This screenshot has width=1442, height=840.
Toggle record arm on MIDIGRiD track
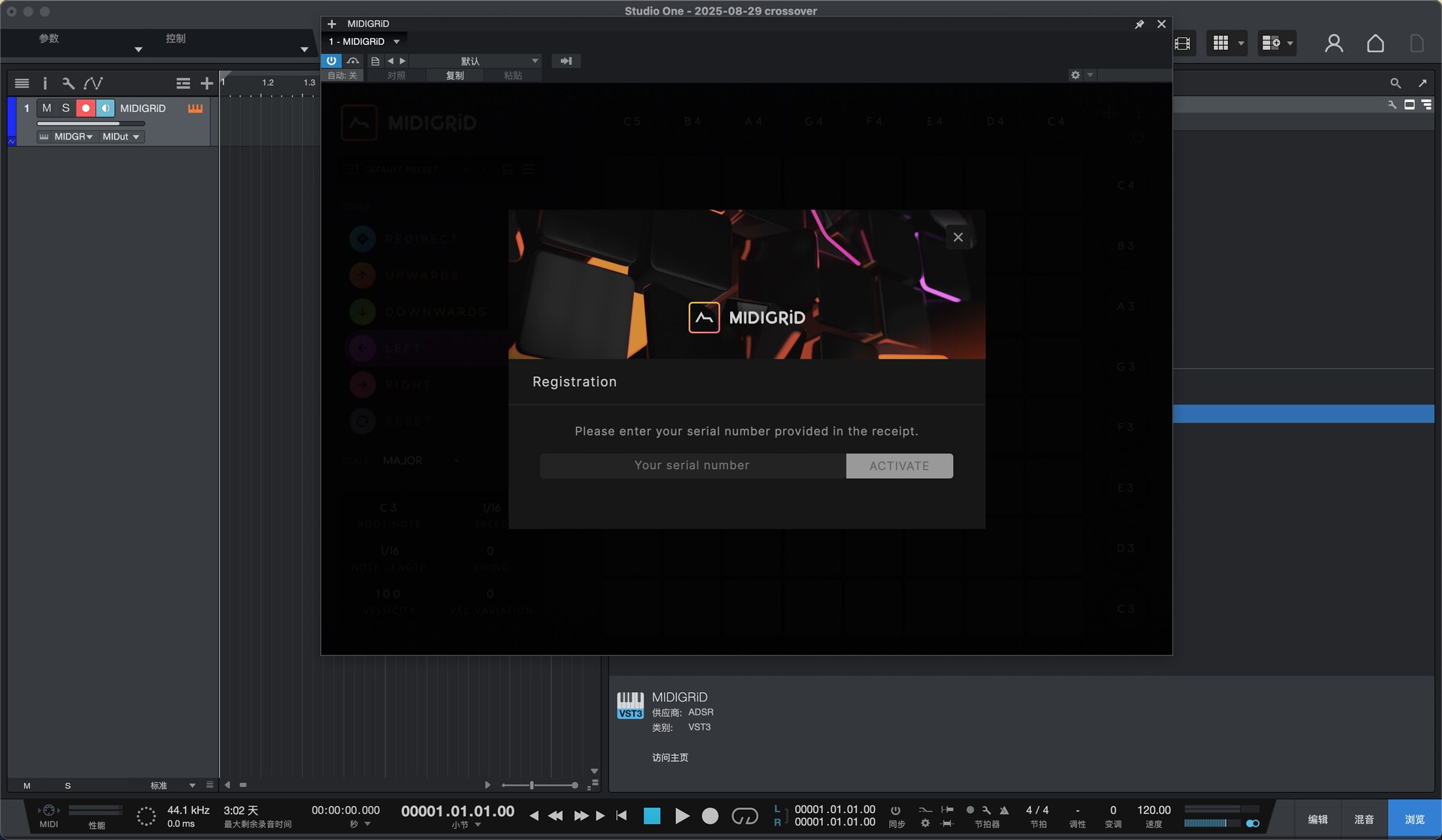(86, 108)
